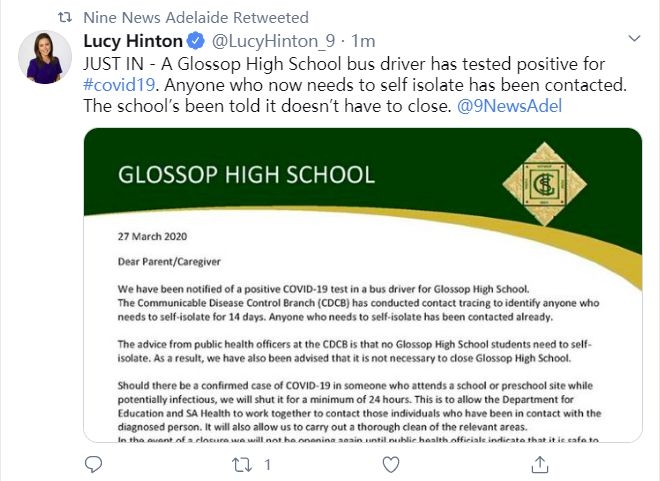Screen dimensions: 660x481
Task: Like the tweet with the heart icon
Action: [391, 464]
